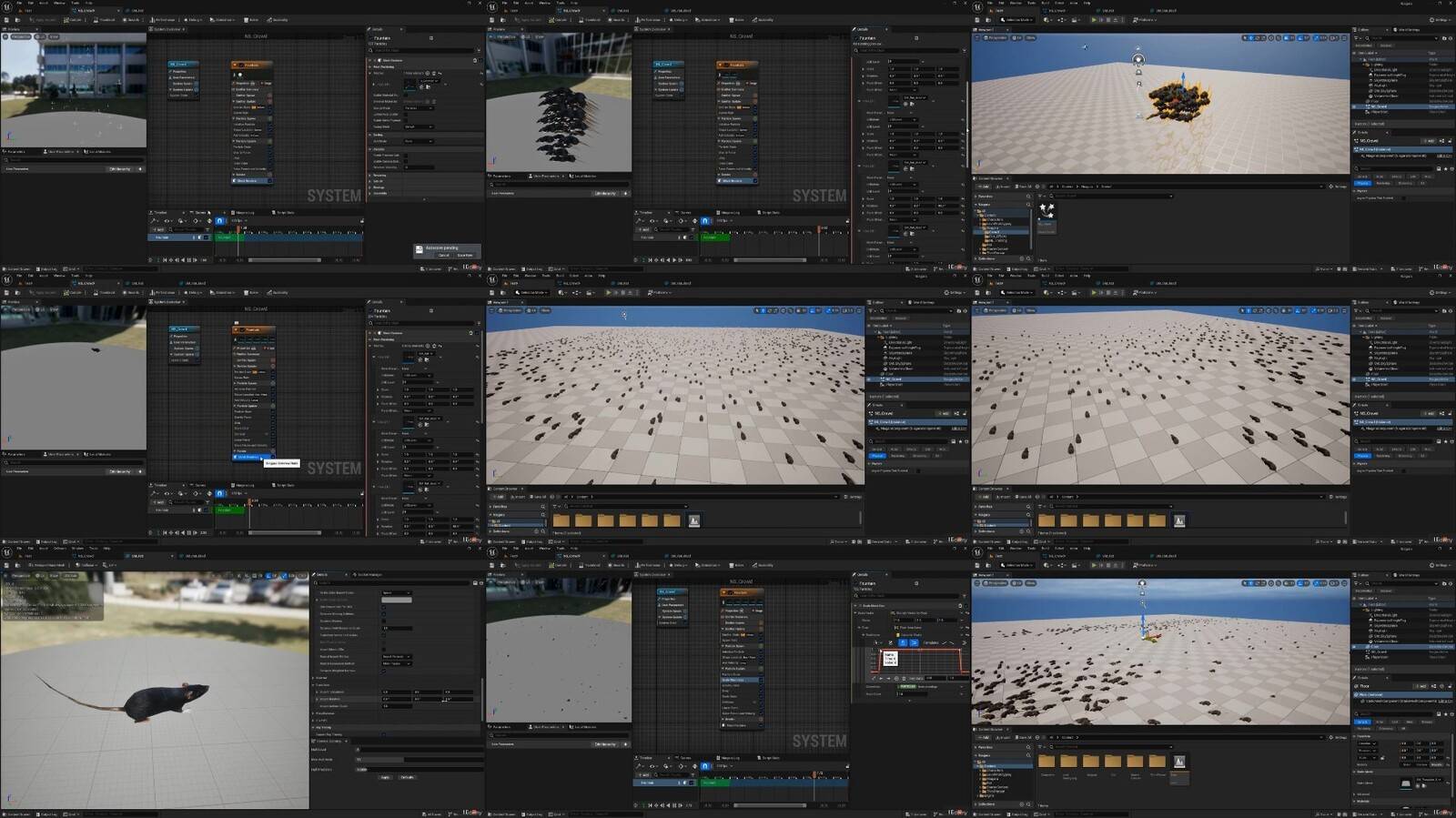Click the timeline playhead in top-left frame
This screenshot has height=818, width=1456.
point(238,228)
